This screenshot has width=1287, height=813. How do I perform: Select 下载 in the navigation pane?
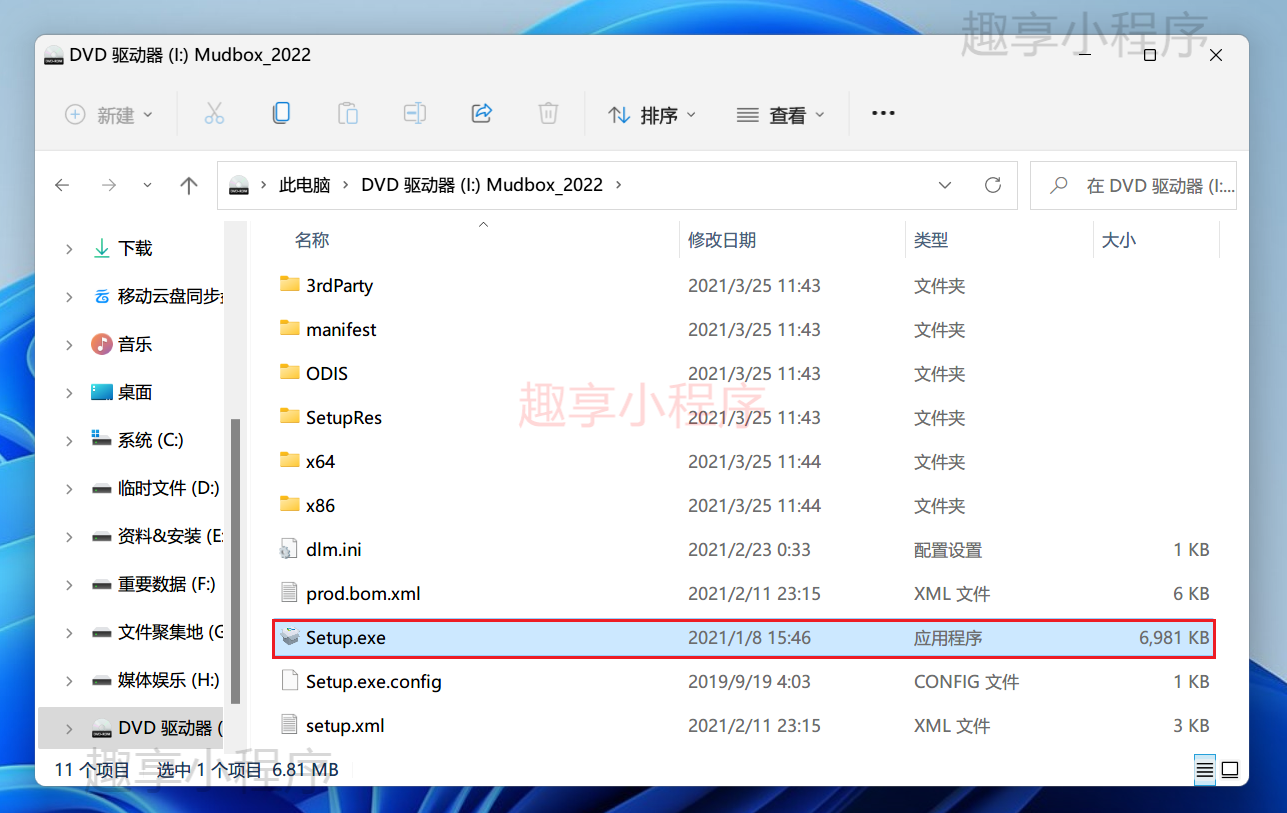click(135, 248)
